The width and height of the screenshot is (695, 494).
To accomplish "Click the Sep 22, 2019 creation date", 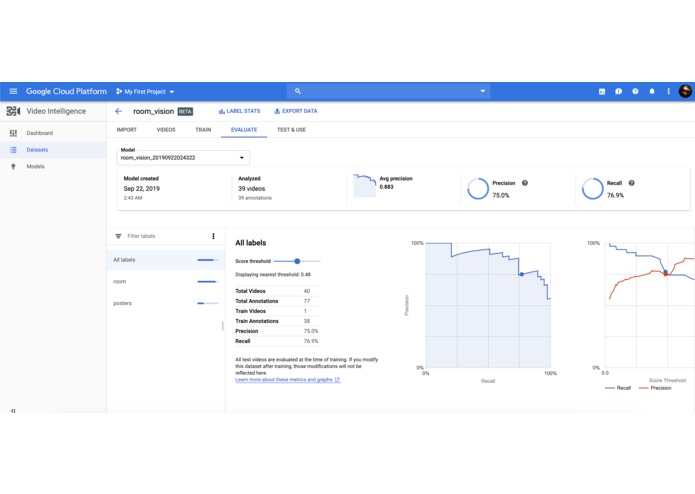I will click(142, 189).
